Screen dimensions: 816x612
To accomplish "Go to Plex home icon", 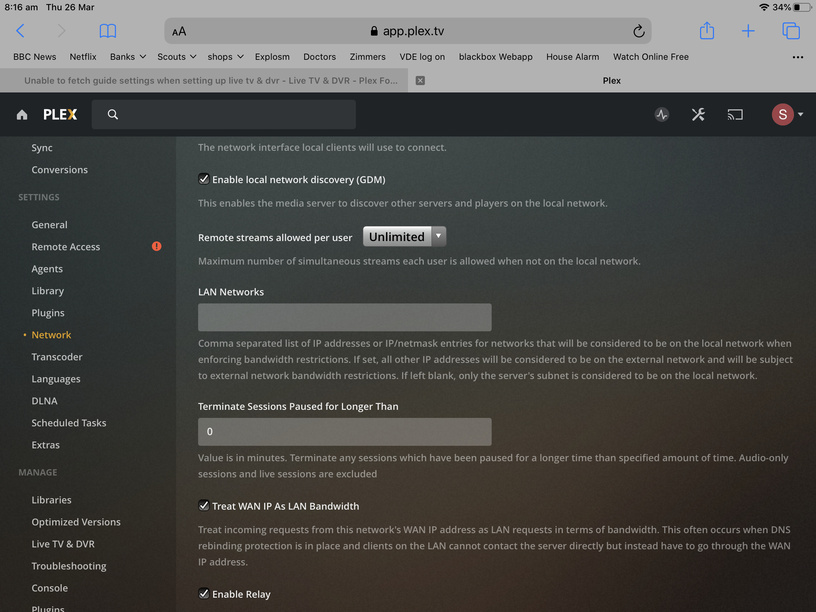I will (22, 114).
